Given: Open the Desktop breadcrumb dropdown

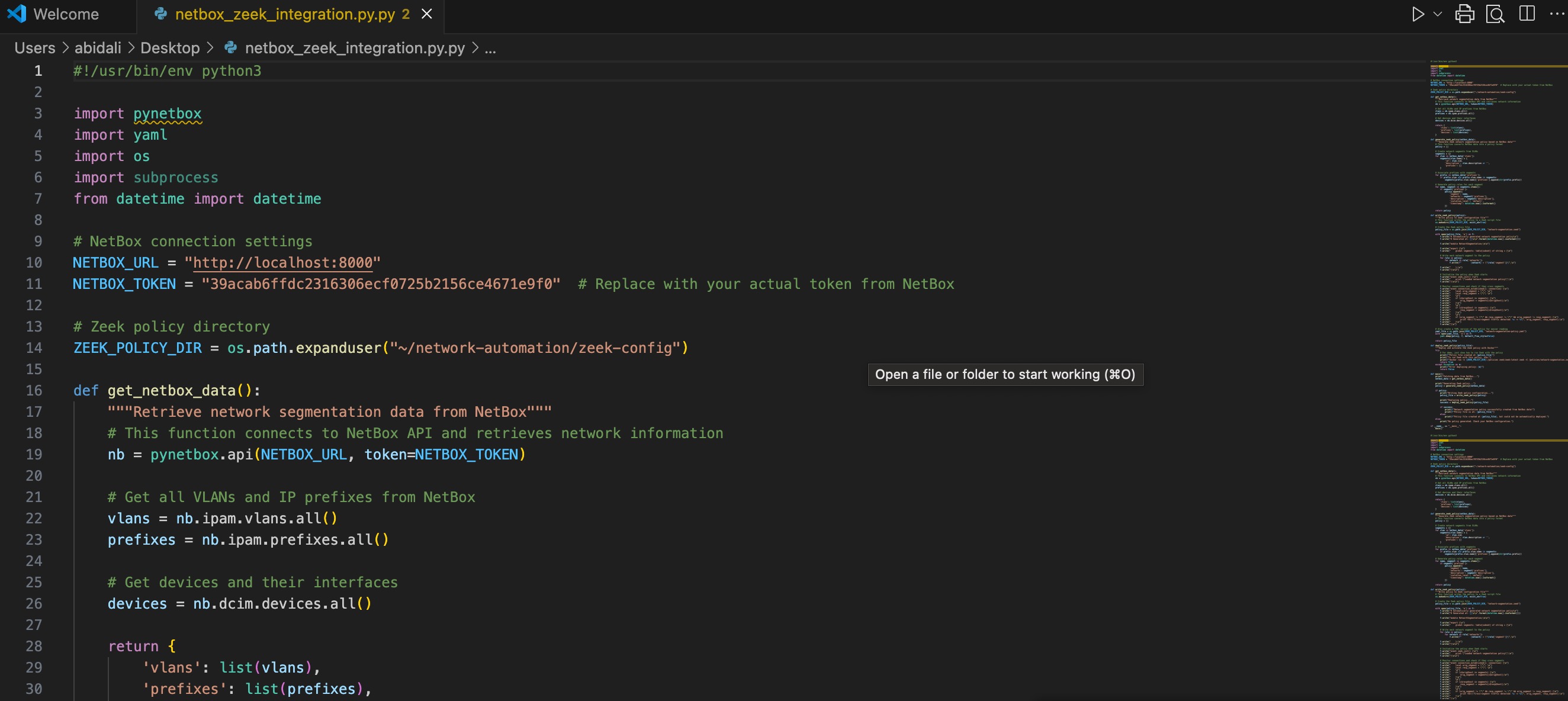Looking at the screenshot, I should (x=170, y=48).
